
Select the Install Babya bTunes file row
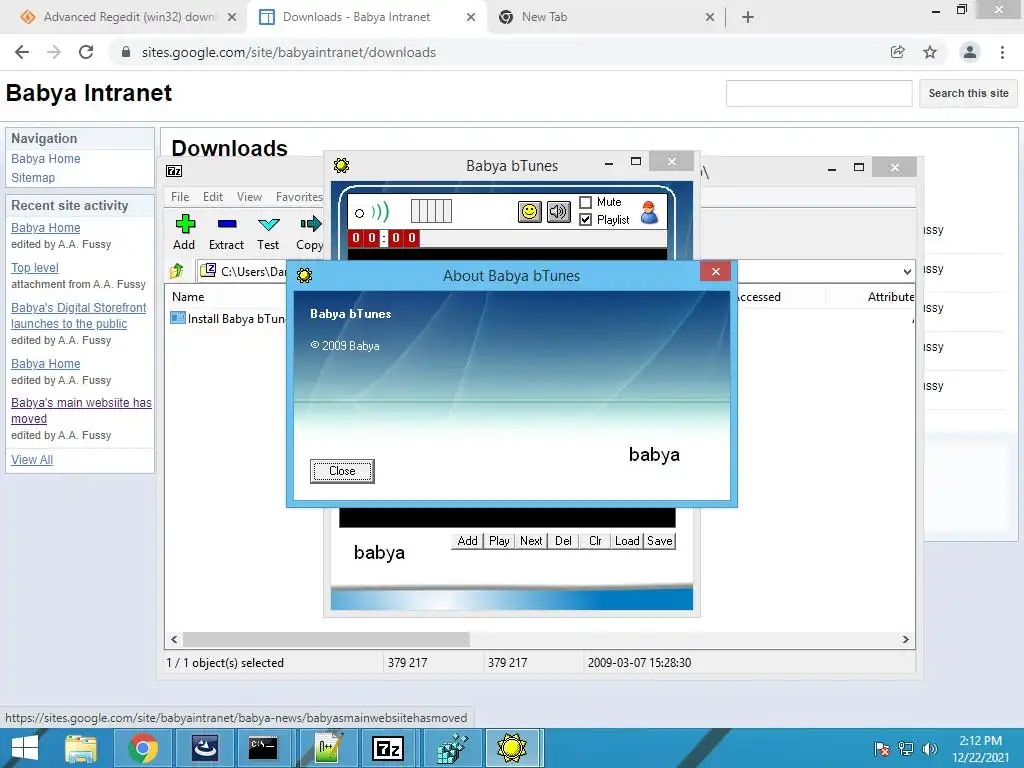[x=229, y=319]
